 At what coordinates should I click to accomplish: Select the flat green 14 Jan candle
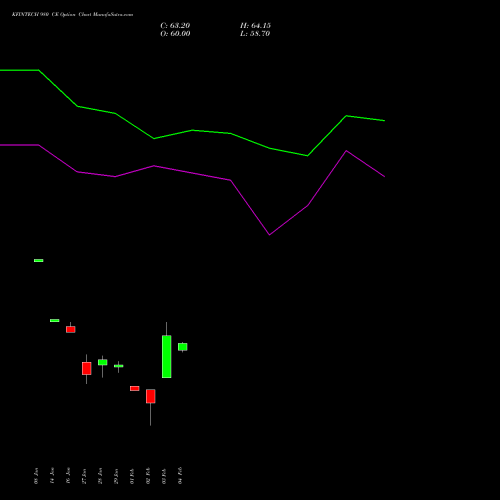55,320
